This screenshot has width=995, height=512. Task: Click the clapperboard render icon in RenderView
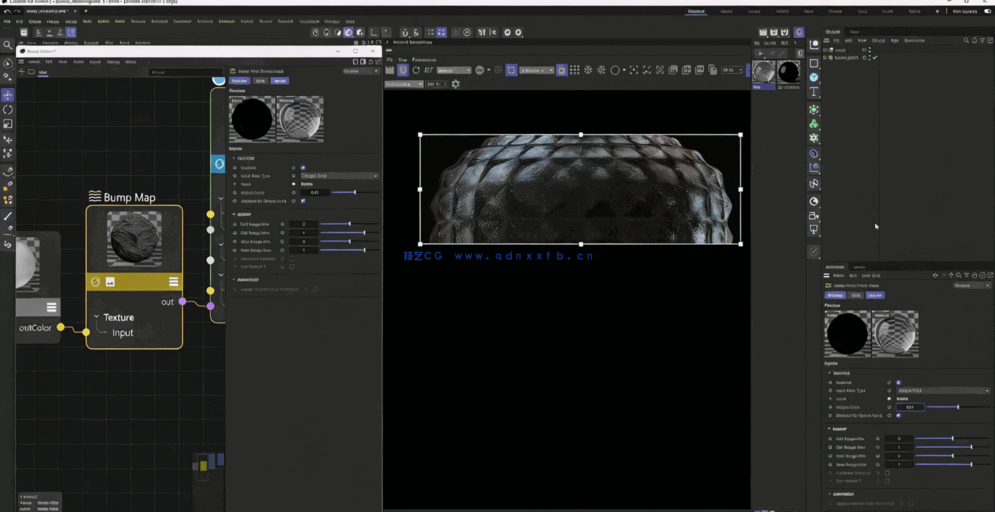tap(390, 70)
